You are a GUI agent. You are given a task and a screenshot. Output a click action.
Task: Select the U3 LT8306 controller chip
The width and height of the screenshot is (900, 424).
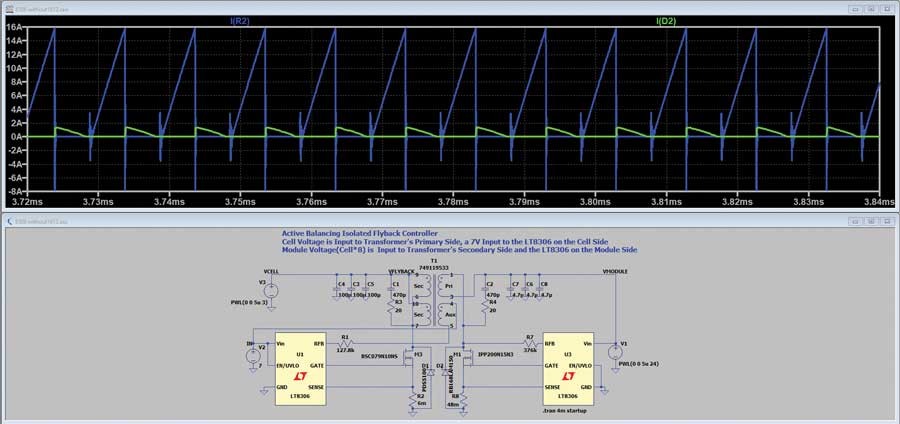tap(568, 367)
